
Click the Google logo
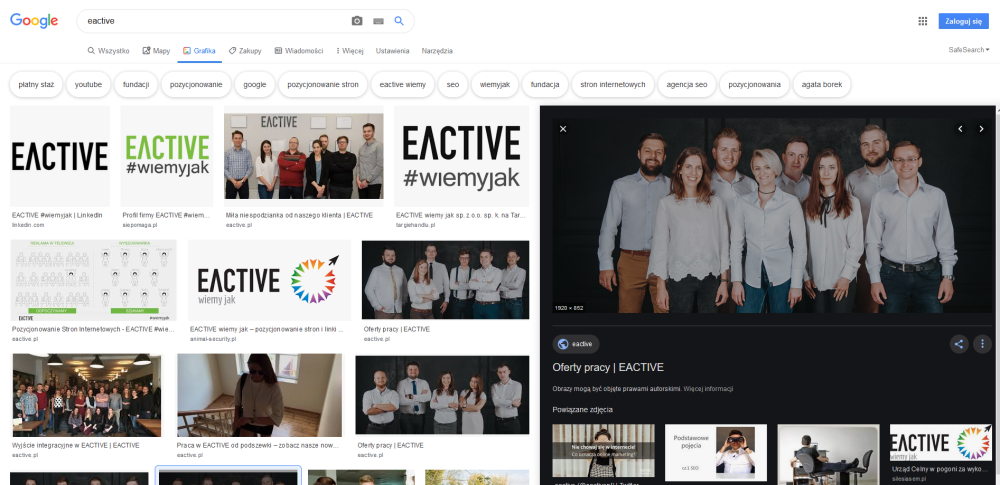[34, 20]
